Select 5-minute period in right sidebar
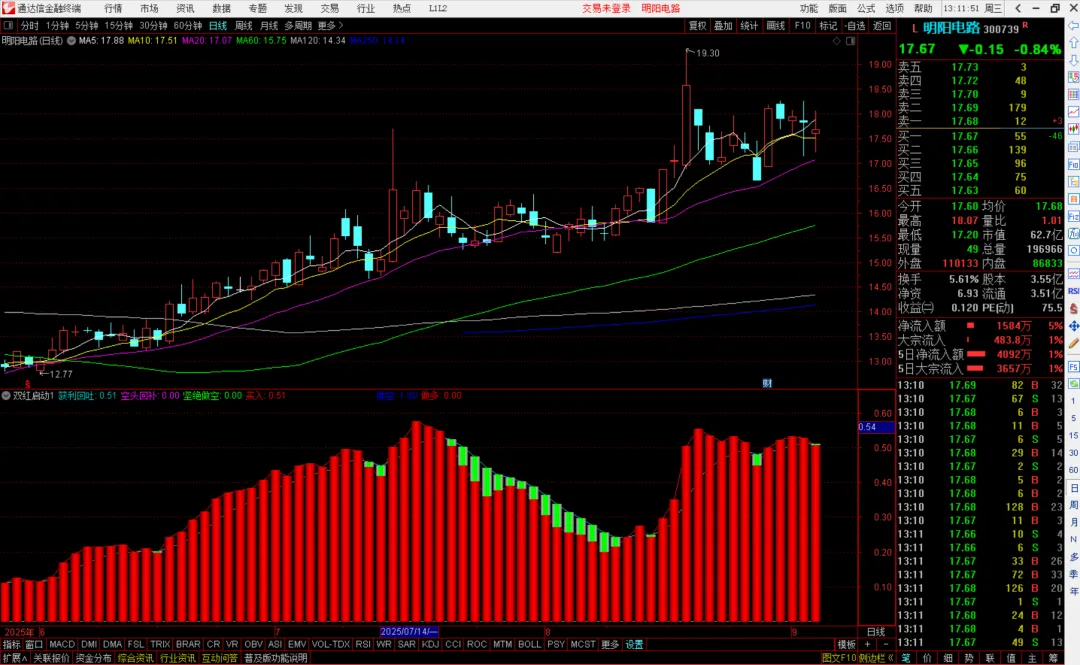 [1074, 418]
